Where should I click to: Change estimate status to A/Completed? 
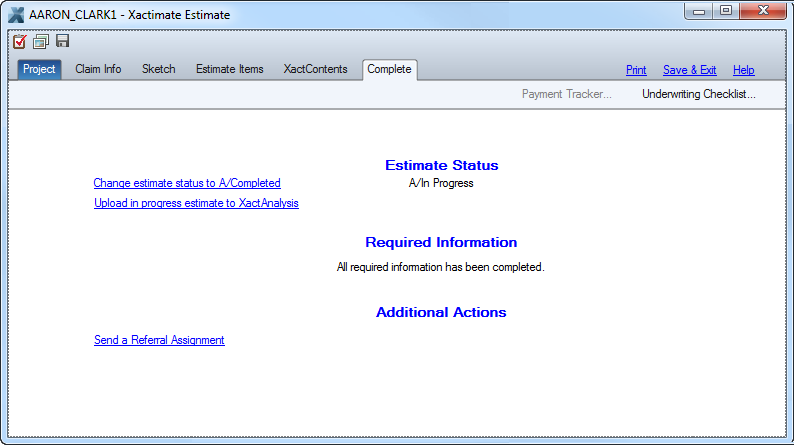187,183
